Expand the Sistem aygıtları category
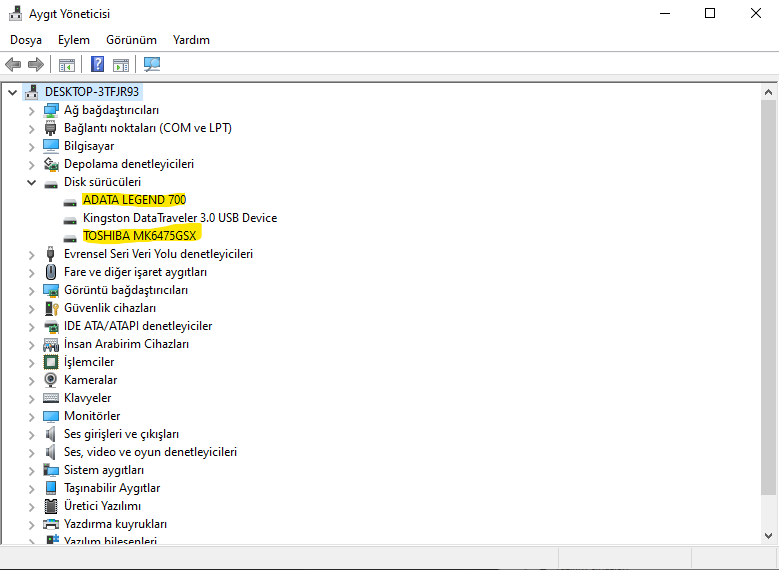Viewport: 779px width, 570px height. (31, 470)
